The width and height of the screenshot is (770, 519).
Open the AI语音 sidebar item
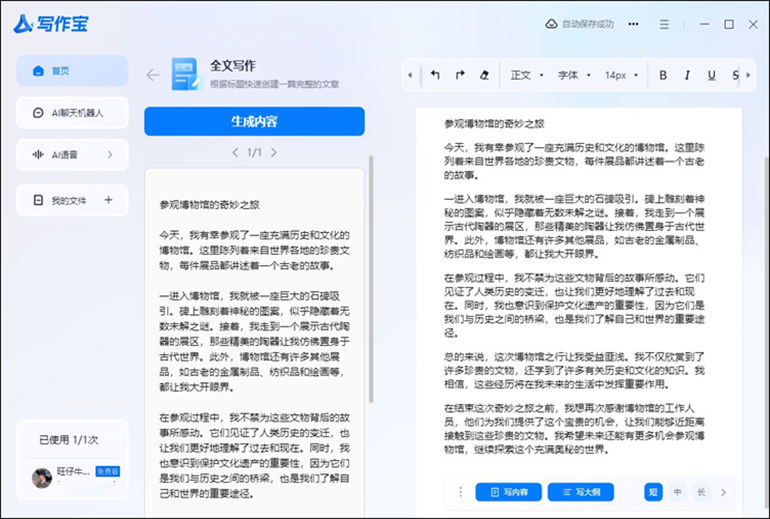(x=72, y=155)
